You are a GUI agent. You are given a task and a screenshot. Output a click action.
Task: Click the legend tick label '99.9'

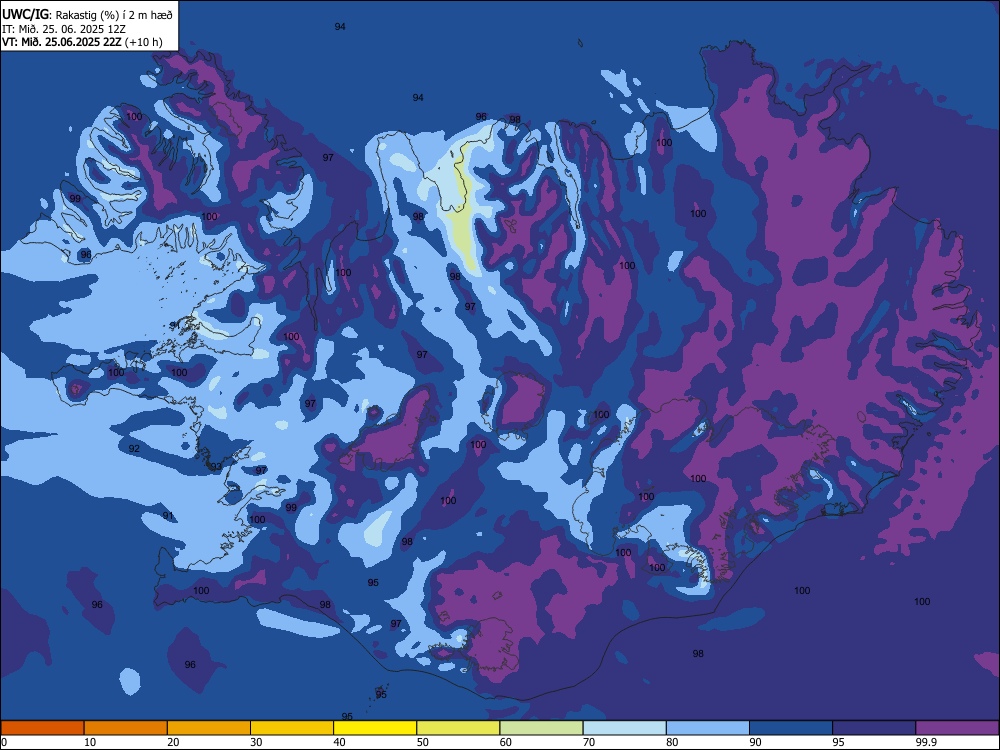(925, 742)
